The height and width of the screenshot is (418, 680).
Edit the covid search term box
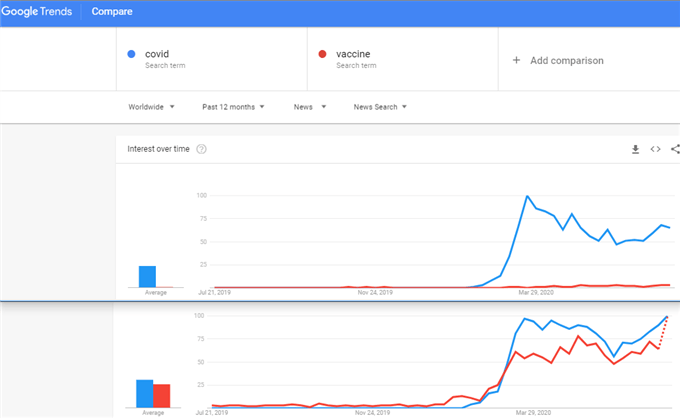(212, 59)
